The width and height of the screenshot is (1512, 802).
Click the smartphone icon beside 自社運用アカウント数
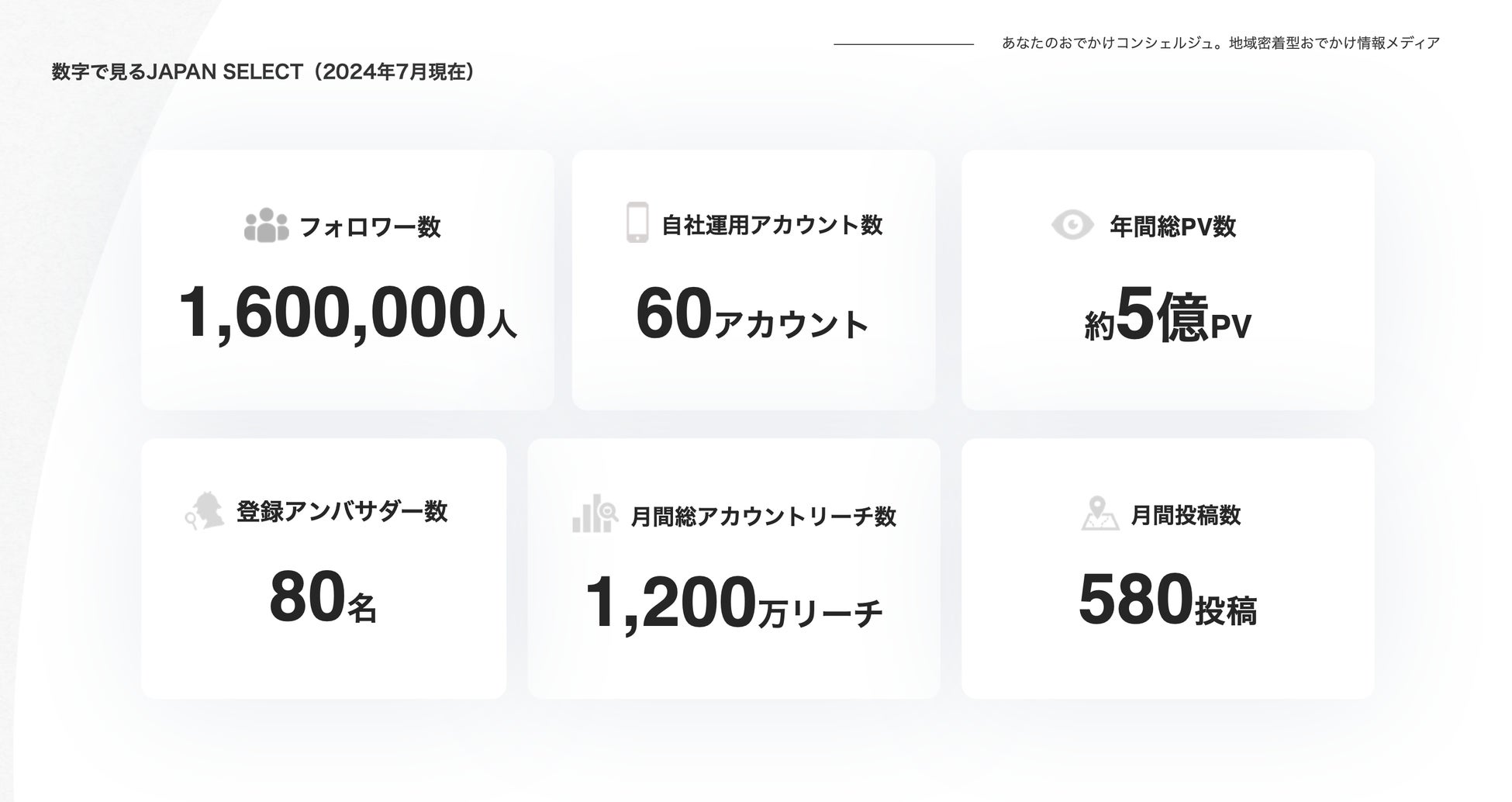click(x=637, y=223)
